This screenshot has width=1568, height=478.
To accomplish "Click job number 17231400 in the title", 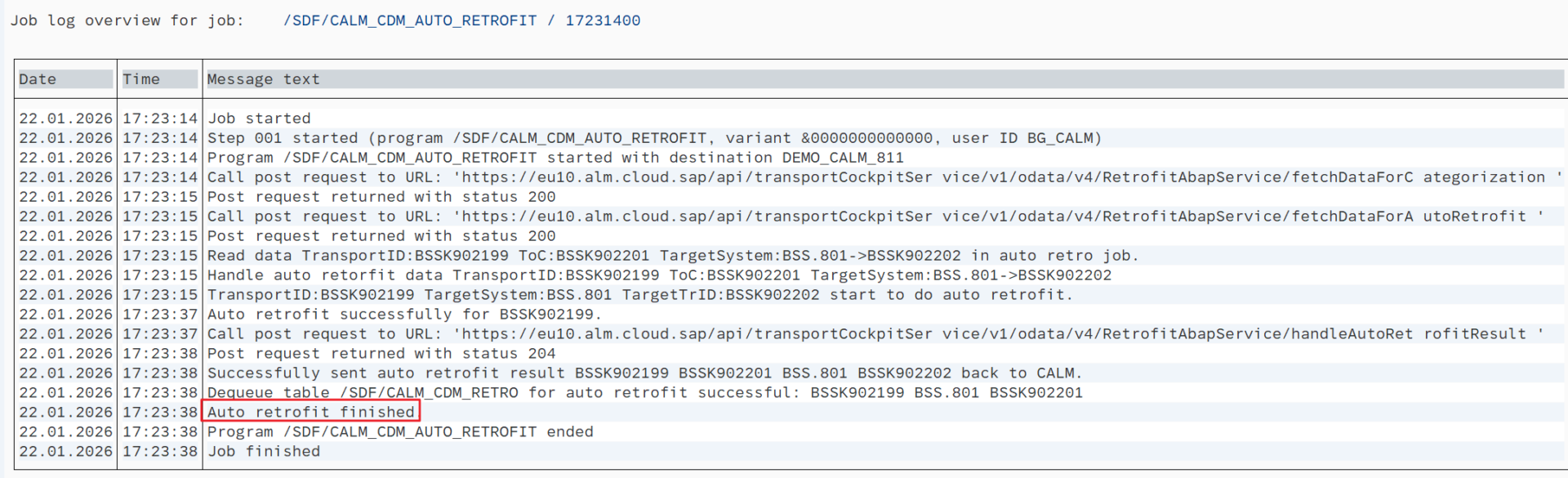I will (603, 20).
